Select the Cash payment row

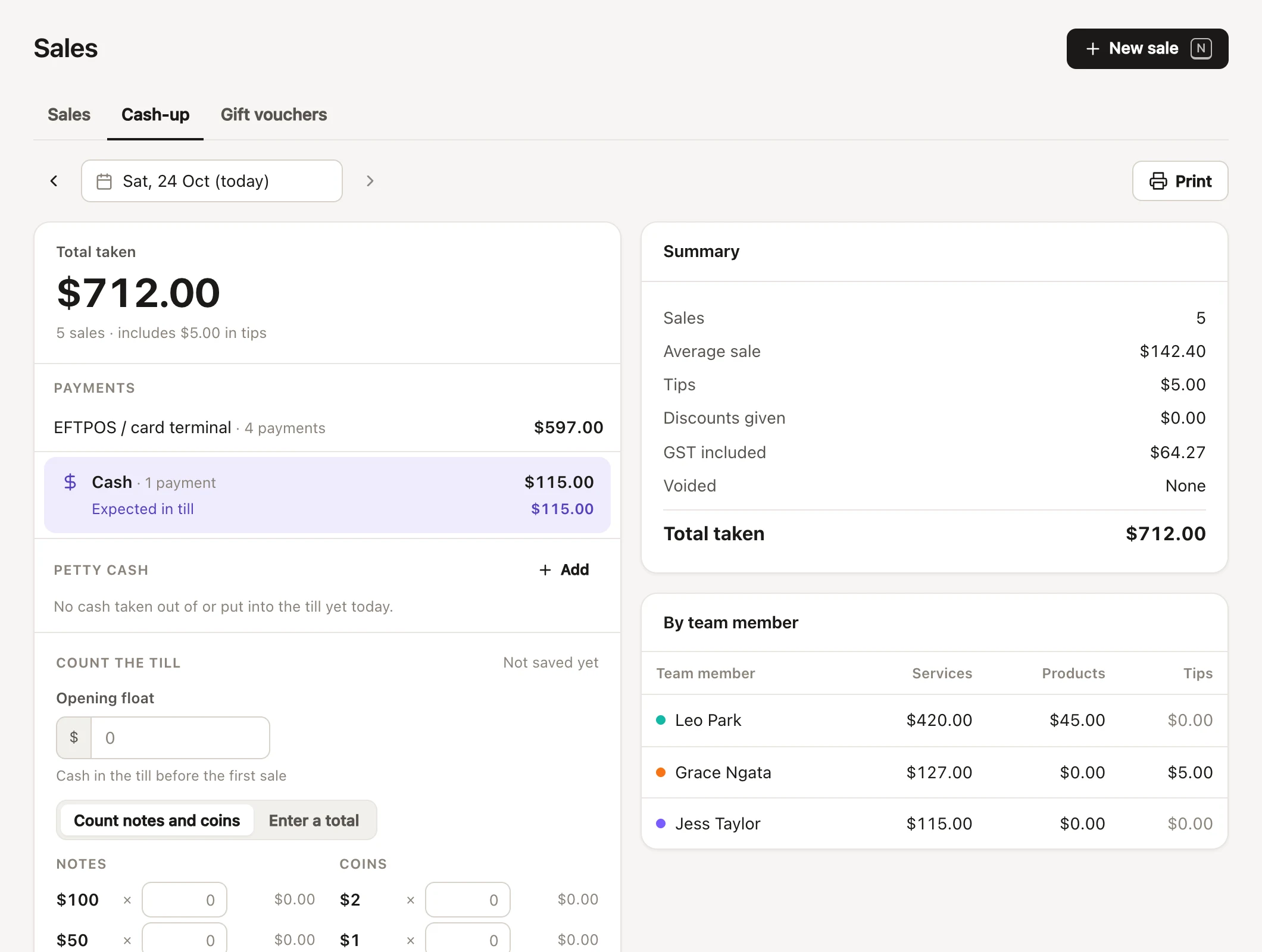(x=327, y=495)
